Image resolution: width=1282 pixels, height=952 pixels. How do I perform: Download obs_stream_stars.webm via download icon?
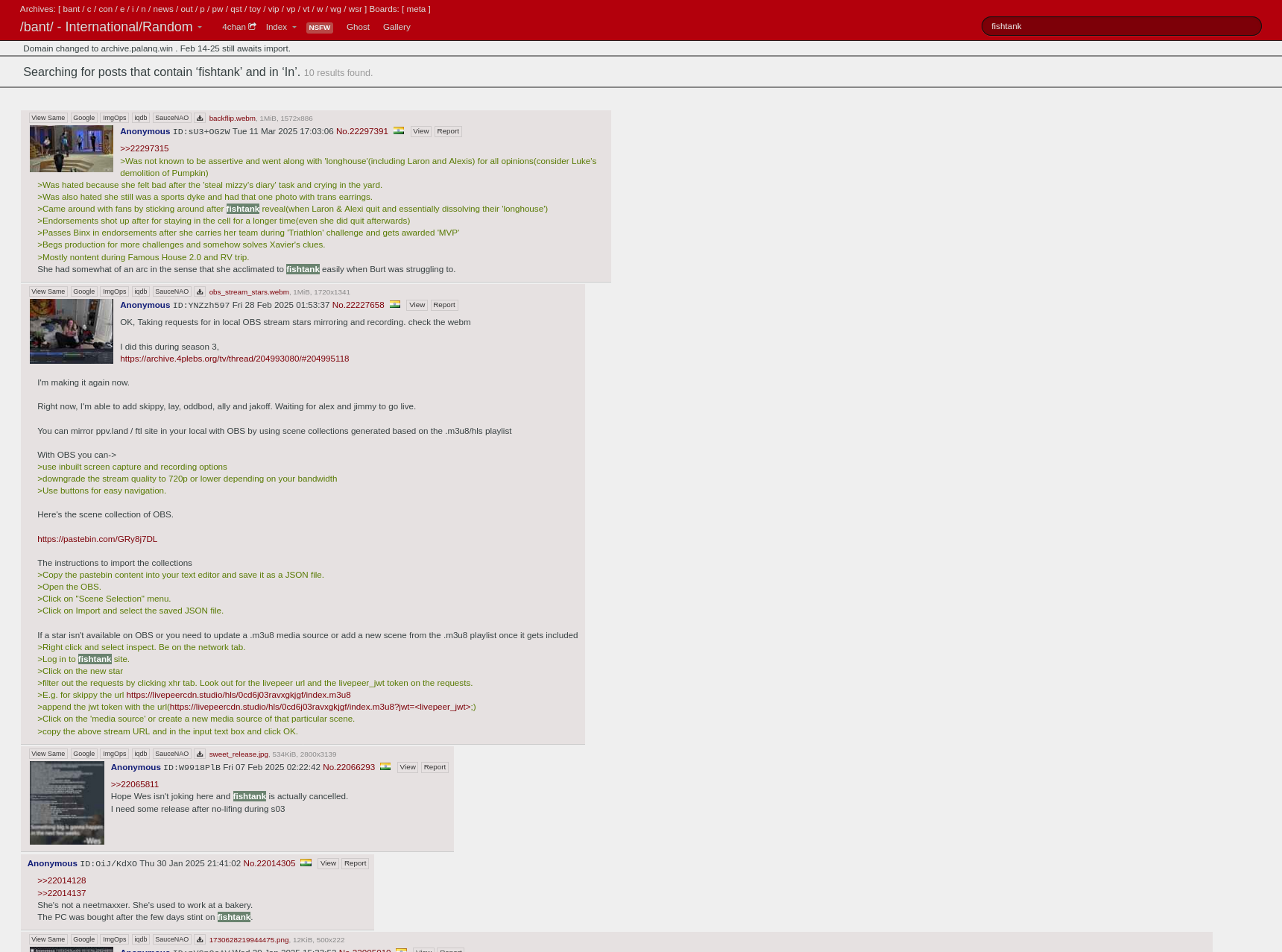pyautogui.click(x=200, y=291)
